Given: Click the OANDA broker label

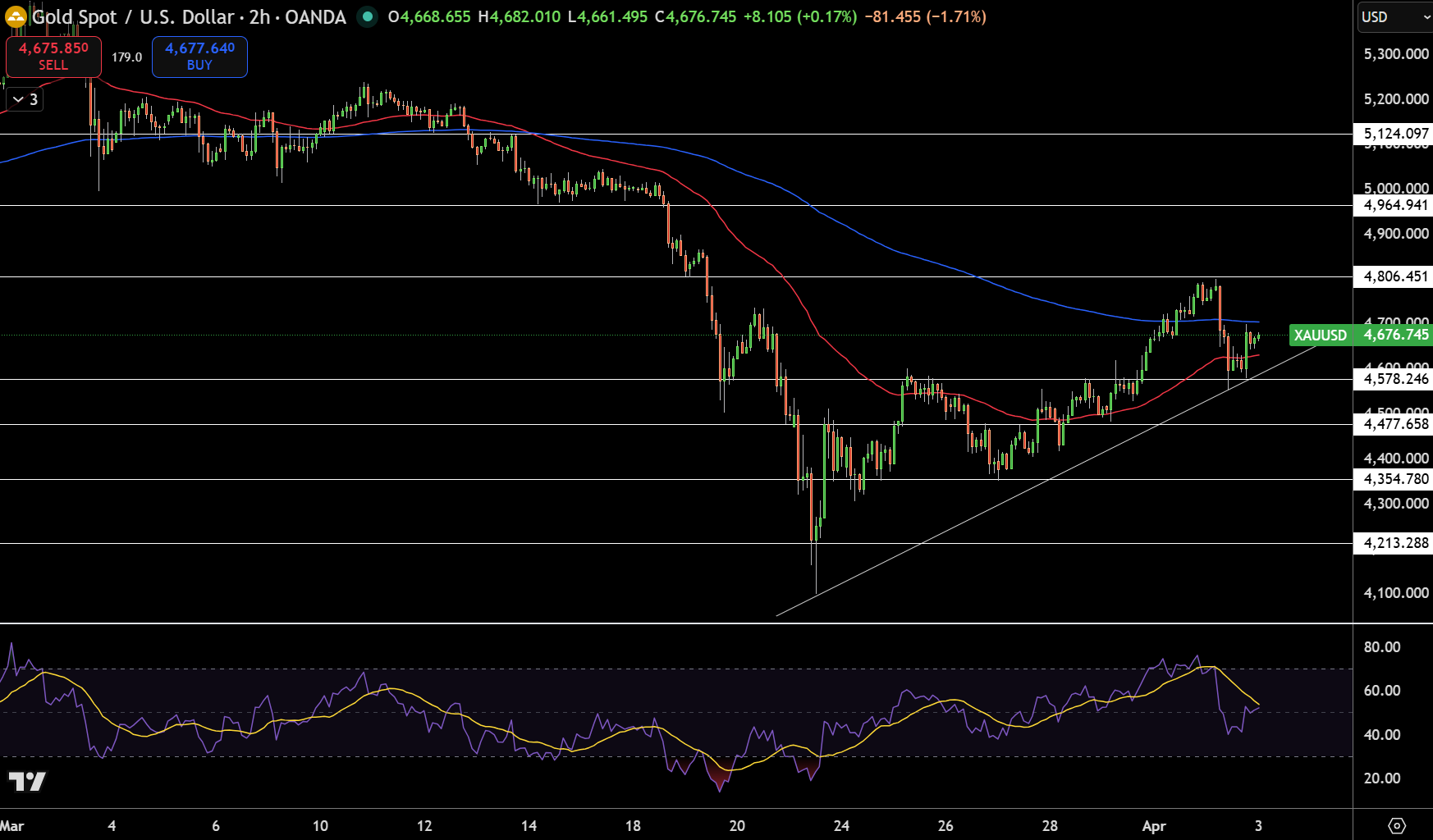Looking at the screenshot, I should point(315,16).
